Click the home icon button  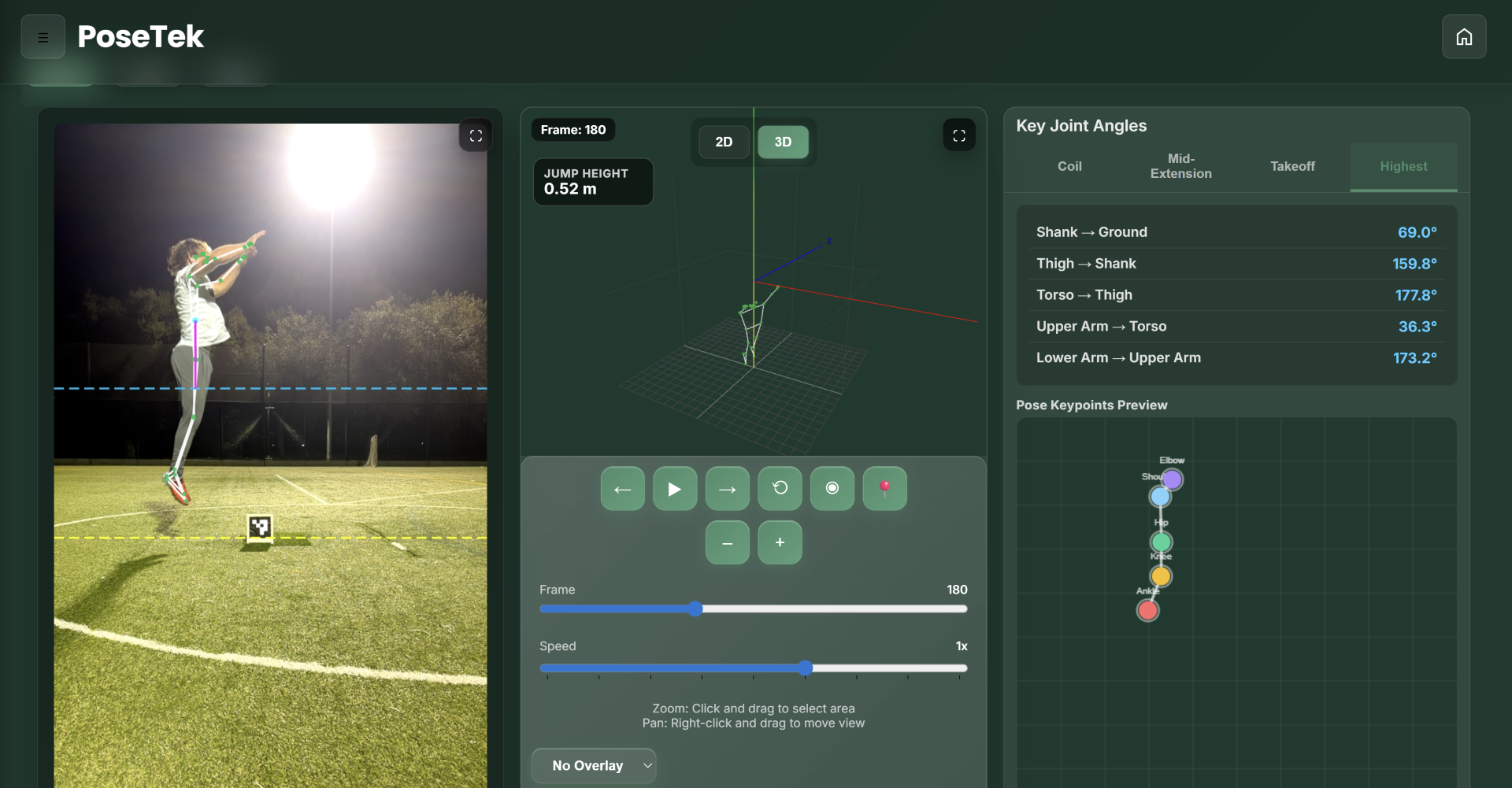point(1463,37)
